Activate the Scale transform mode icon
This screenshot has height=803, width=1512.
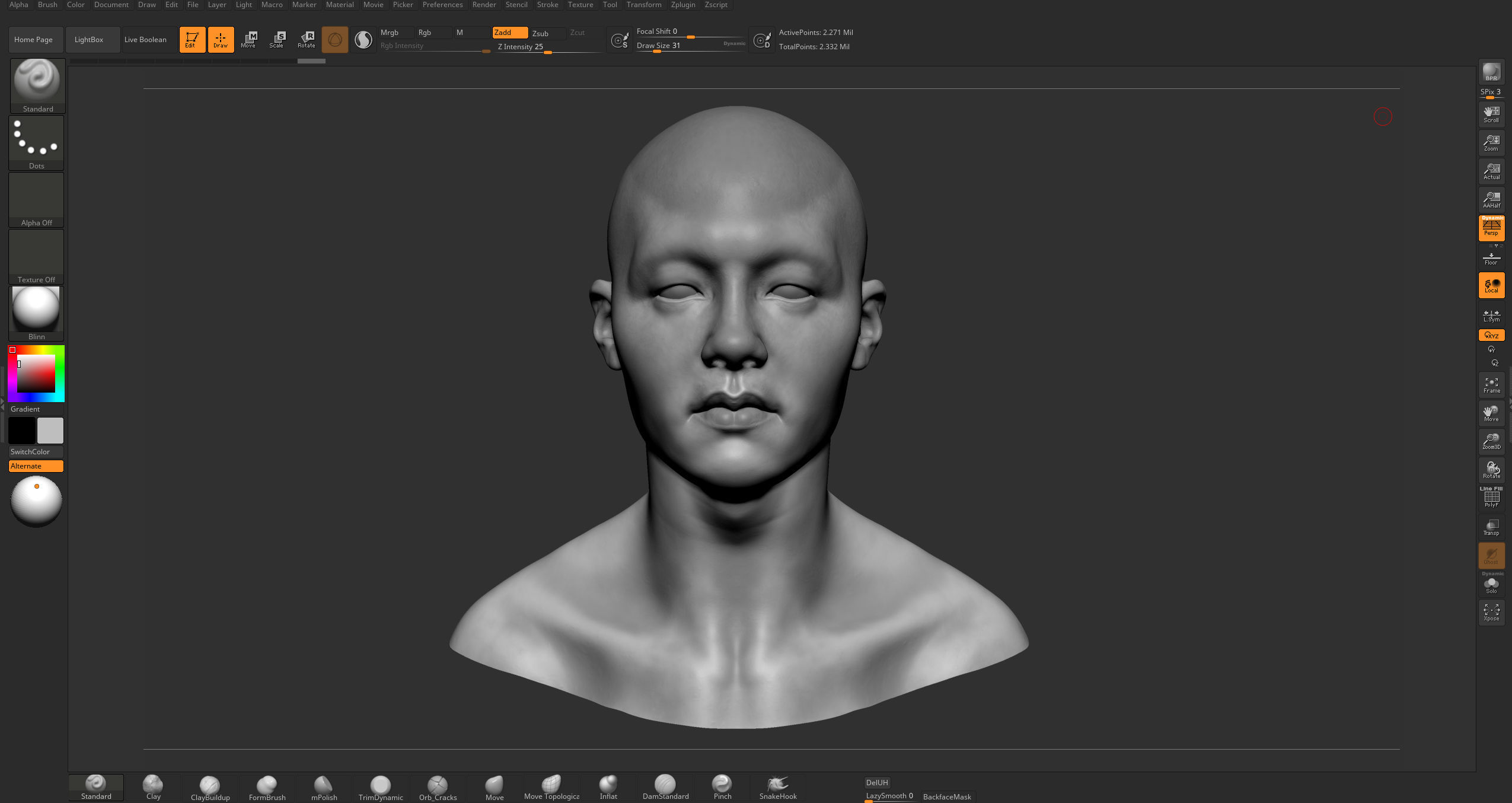pyautogui.click(x=277, y=40)
